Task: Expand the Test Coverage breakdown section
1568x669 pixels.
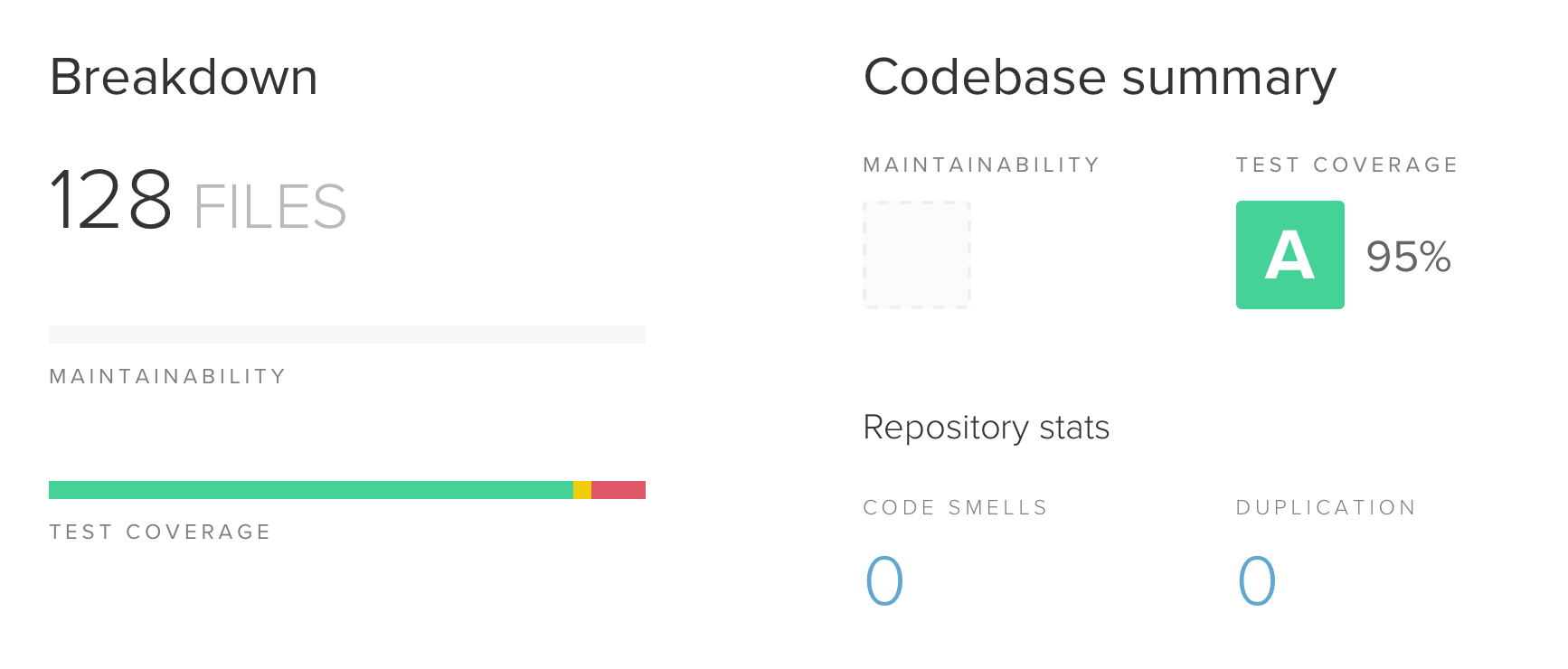Action: tap(159, 532)
